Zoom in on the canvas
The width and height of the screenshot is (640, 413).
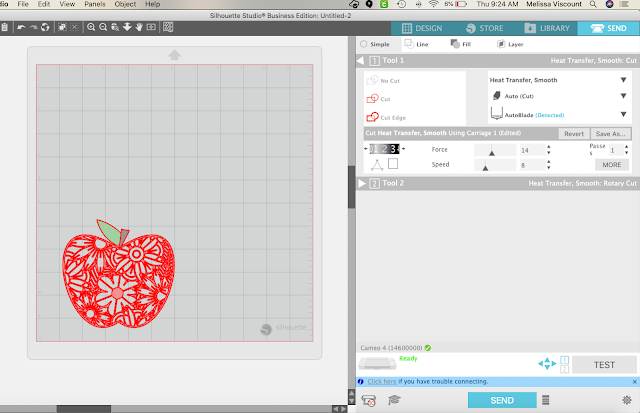click(91, 27)
